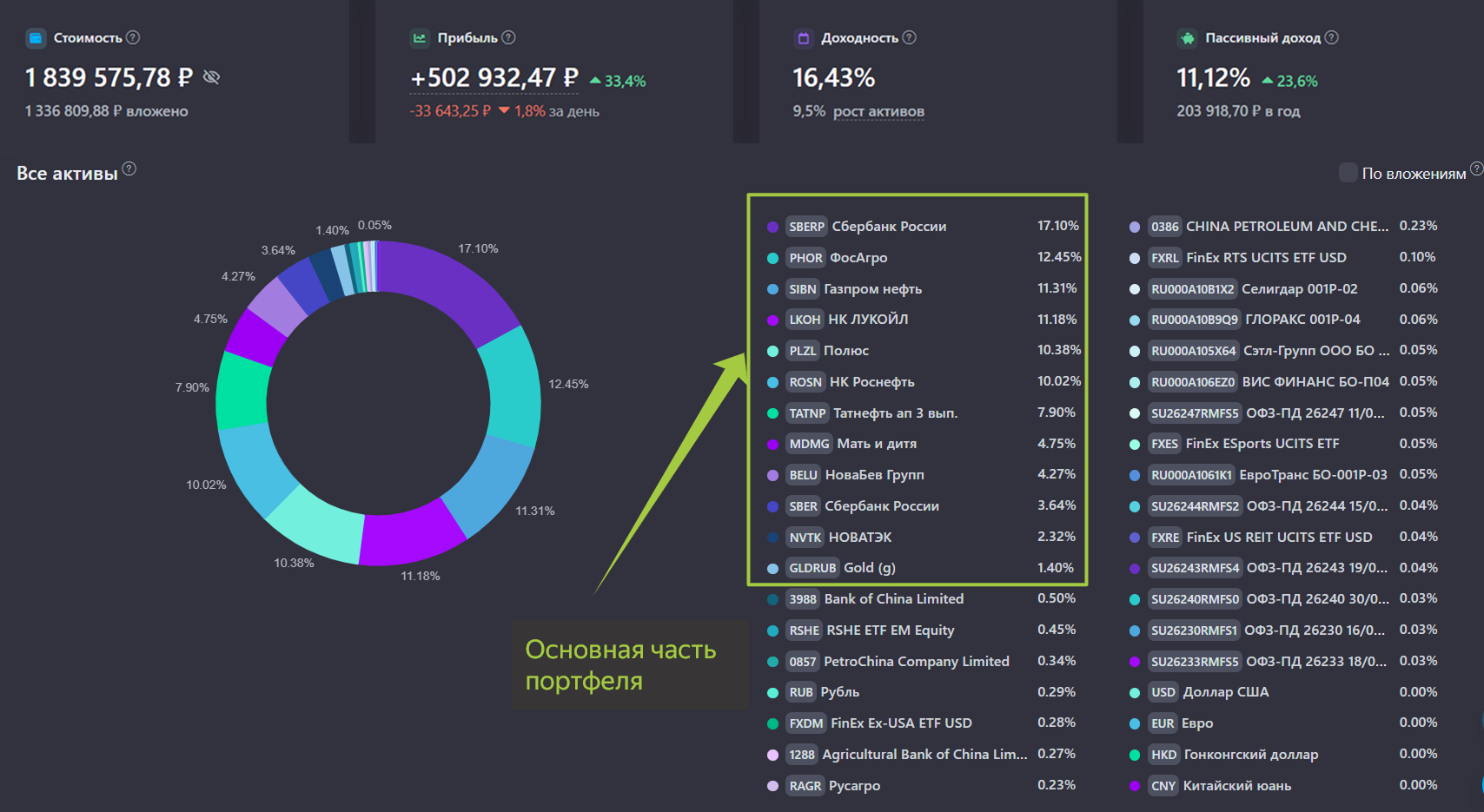
Task: Select ВИС ФИНАНС БО-П04 bond name
Action: point(1315,382)
